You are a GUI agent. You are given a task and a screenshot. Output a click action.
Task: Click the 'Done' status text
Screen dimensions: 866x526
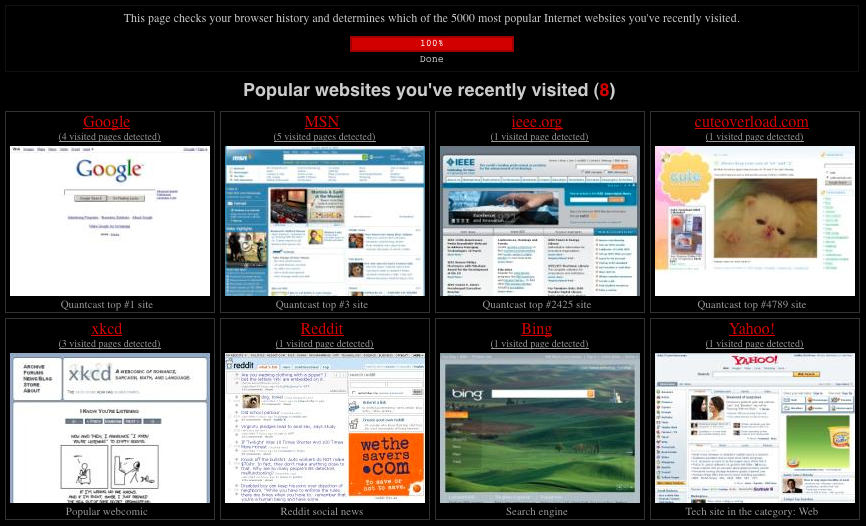coord(432,59)
